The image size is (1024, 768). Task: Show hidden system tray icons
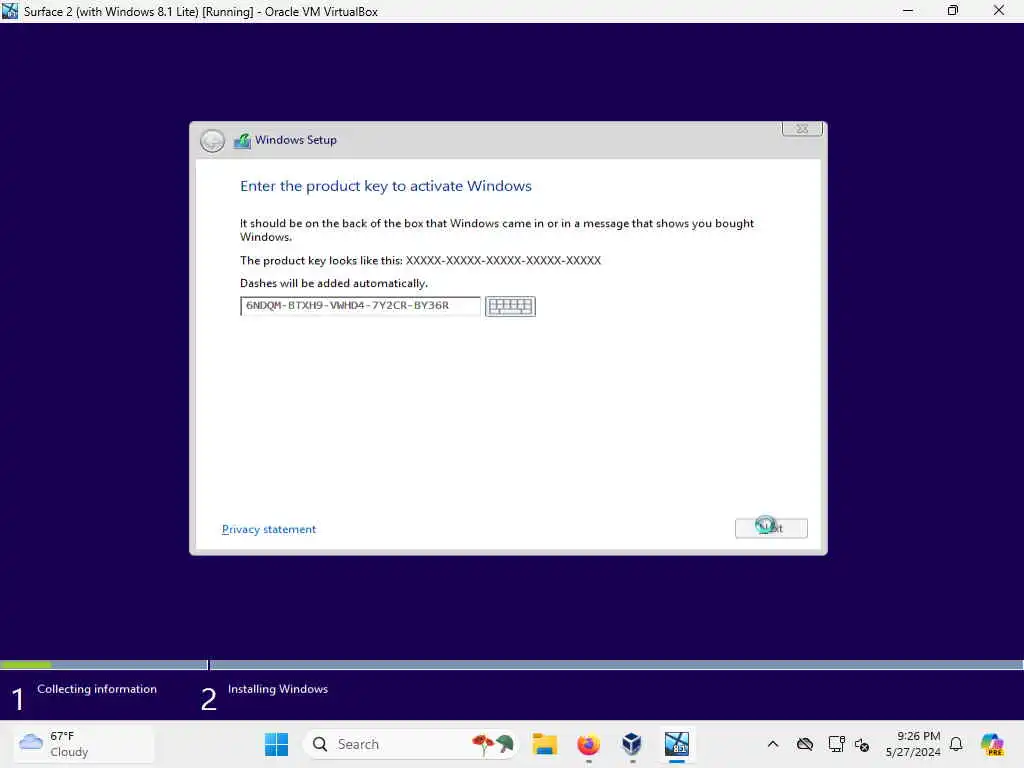[x=773, y=744]
